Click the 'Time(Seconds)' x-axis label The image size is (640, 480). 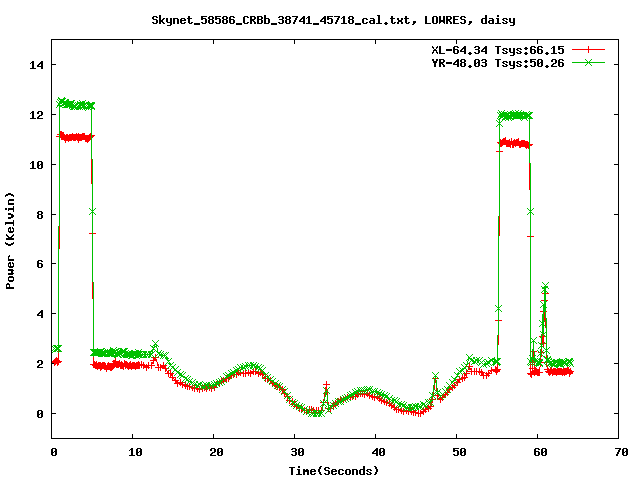pos(333,471)
